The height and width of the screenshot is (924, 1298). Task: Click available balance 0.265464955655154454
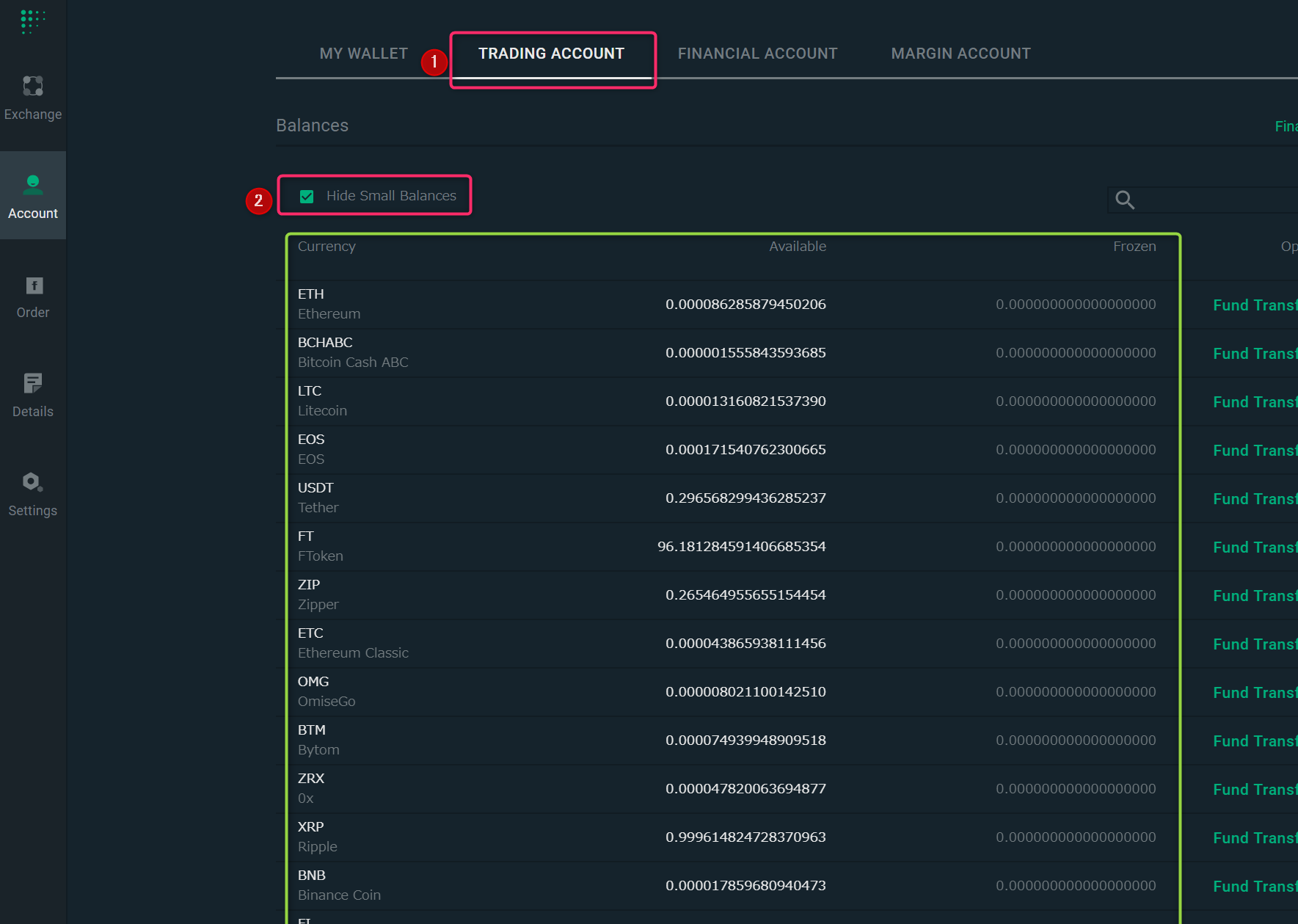(x=745, y=595)
